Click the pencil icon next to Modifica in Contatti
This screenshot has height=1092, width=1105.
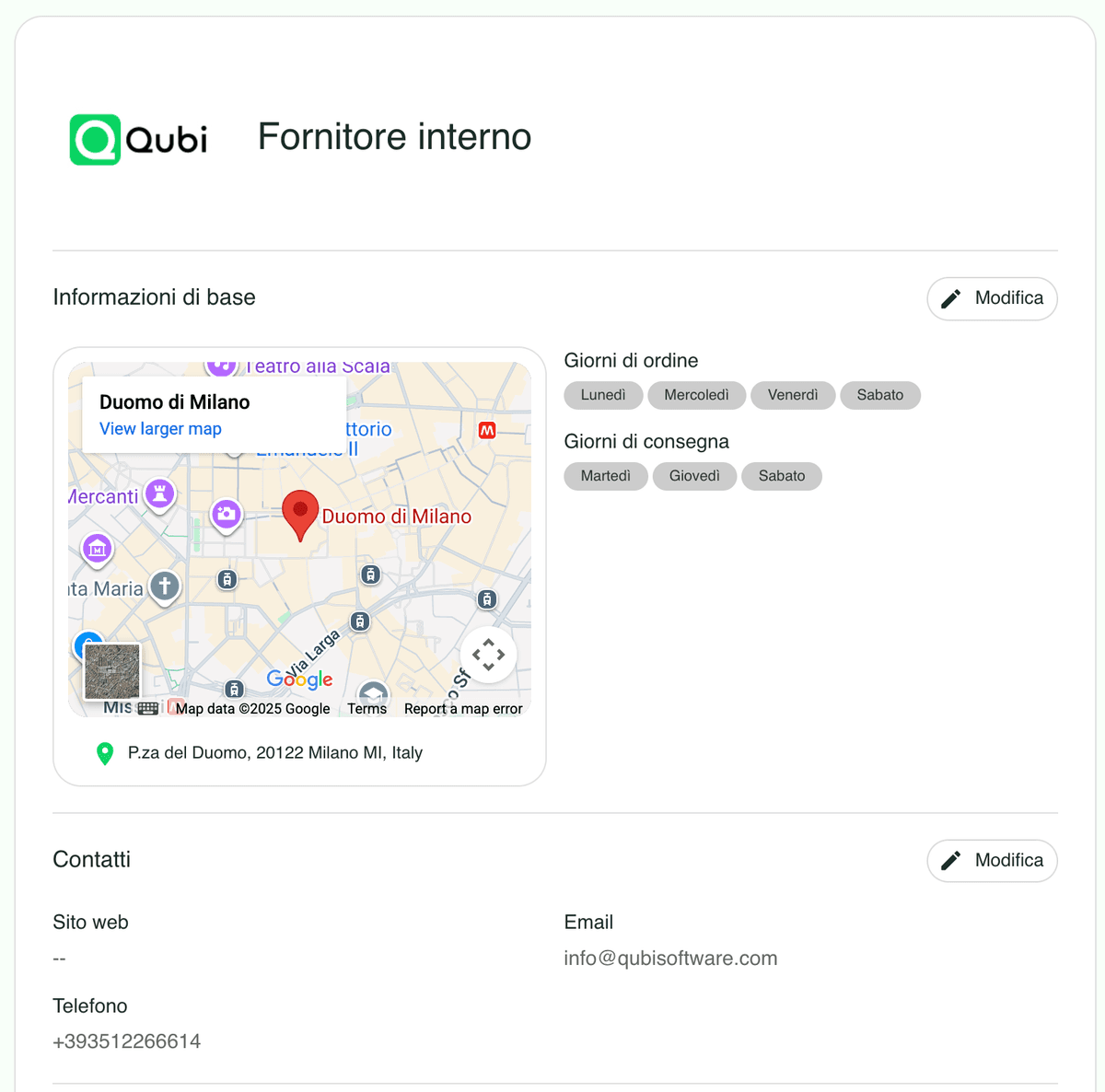950,860
